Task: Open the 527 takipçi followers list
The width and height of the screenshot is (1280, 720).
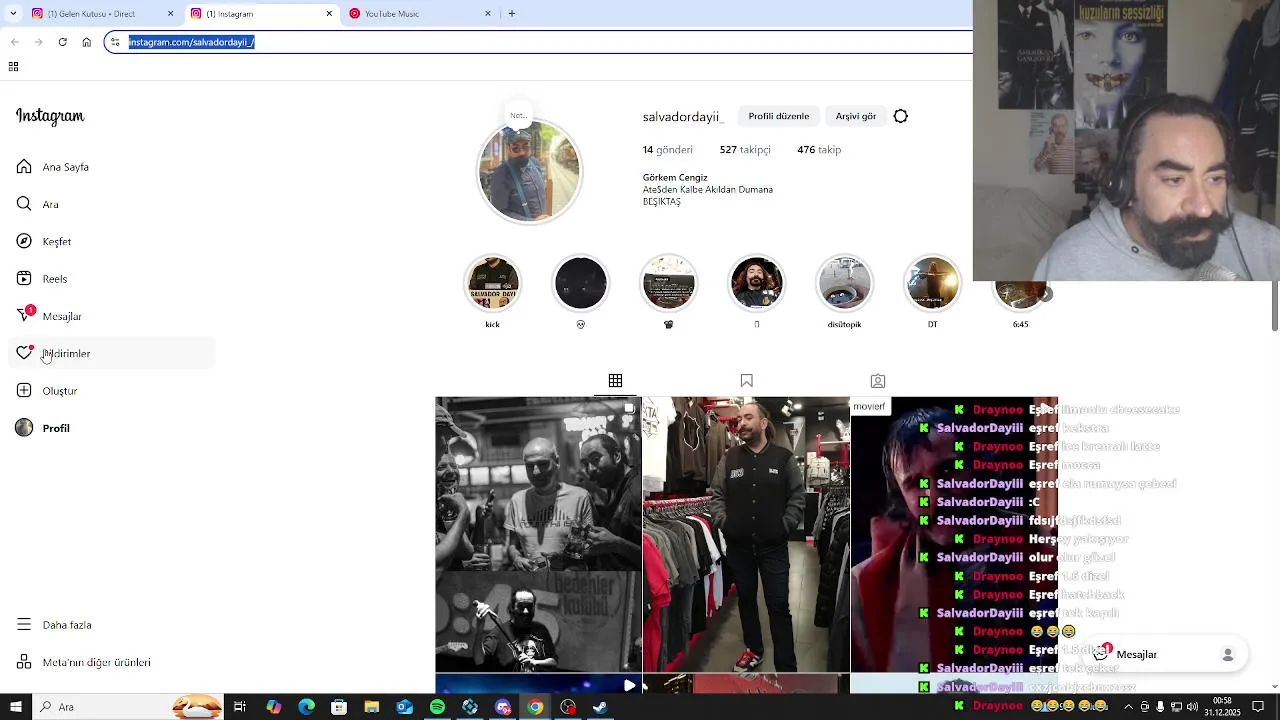Action: (745, 149)
